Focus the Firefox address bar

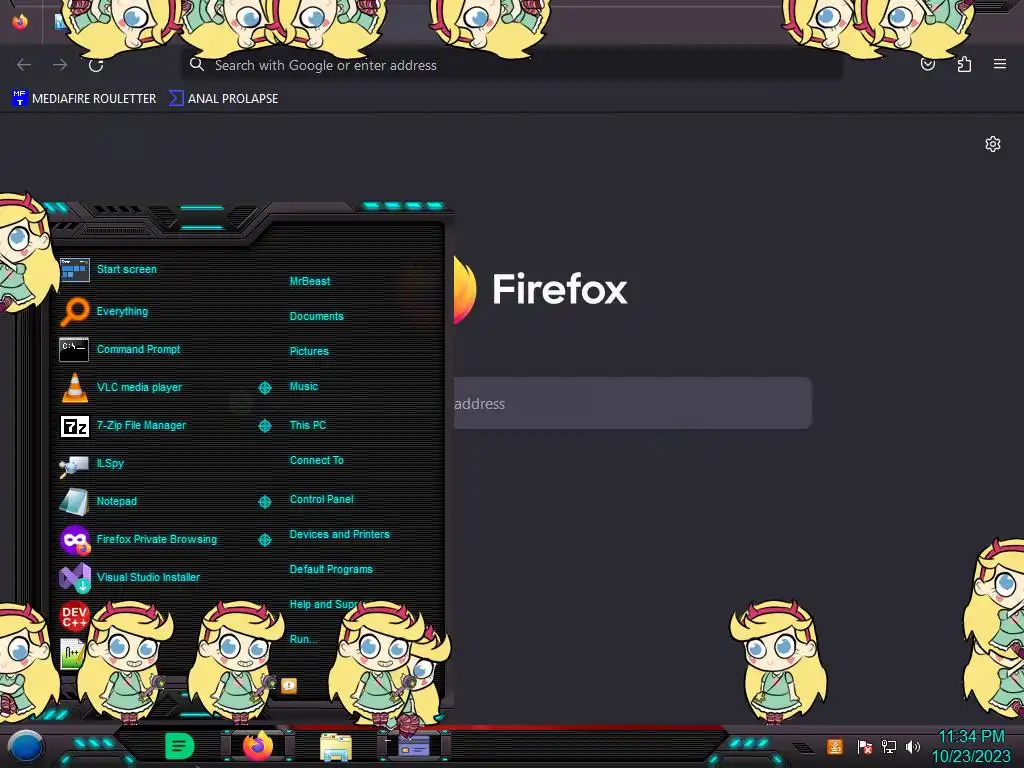pyautogui.click(x=512, y=65)
